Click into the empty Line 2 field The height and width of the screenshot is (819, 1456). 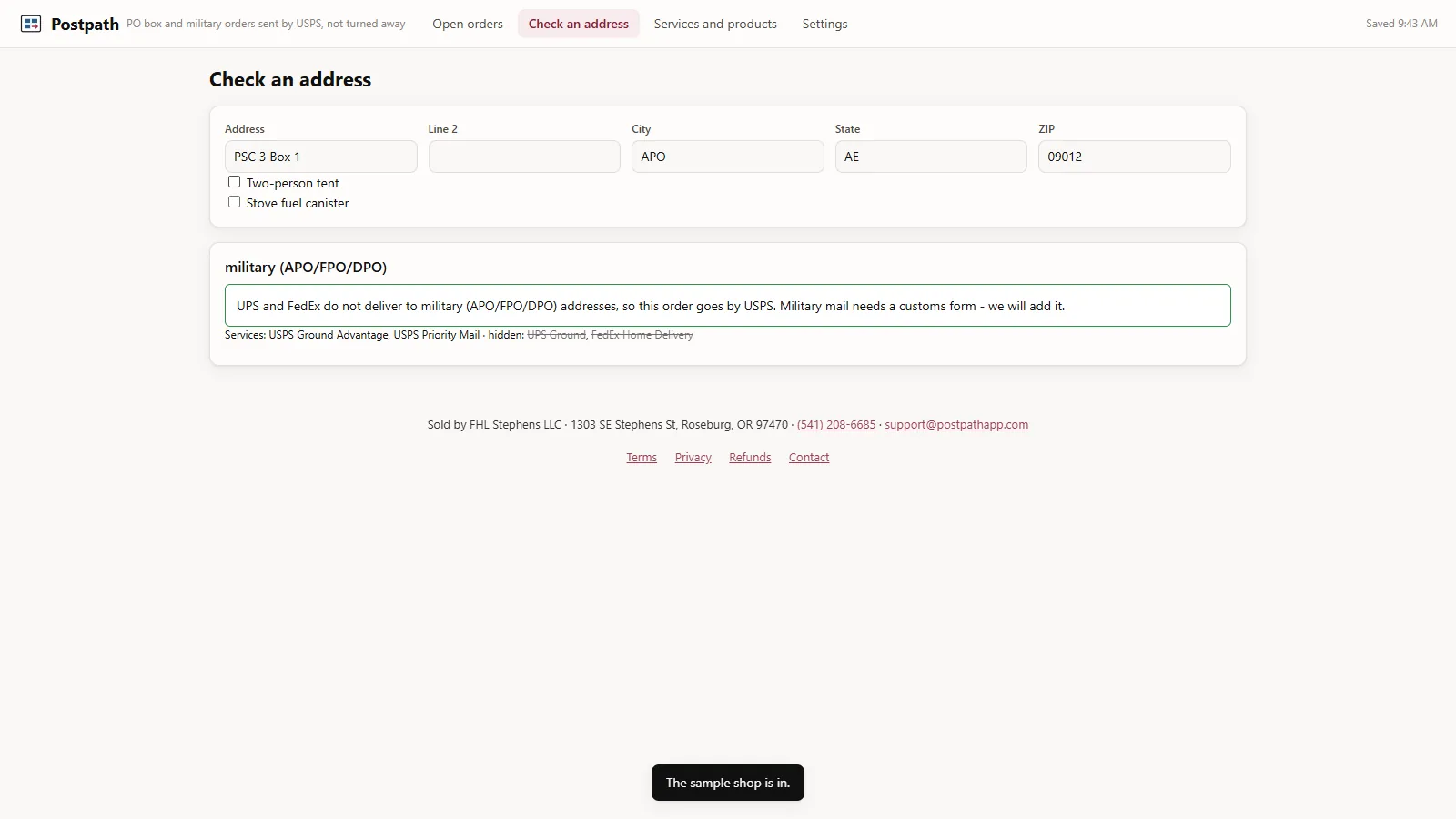tap(524, 157)
